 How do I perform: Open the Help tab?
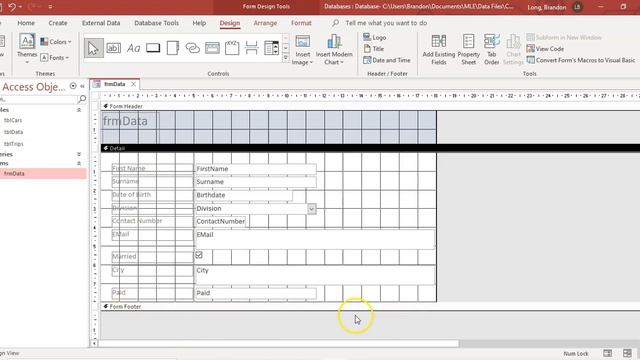pyautogui.click(x=199, y=23)
